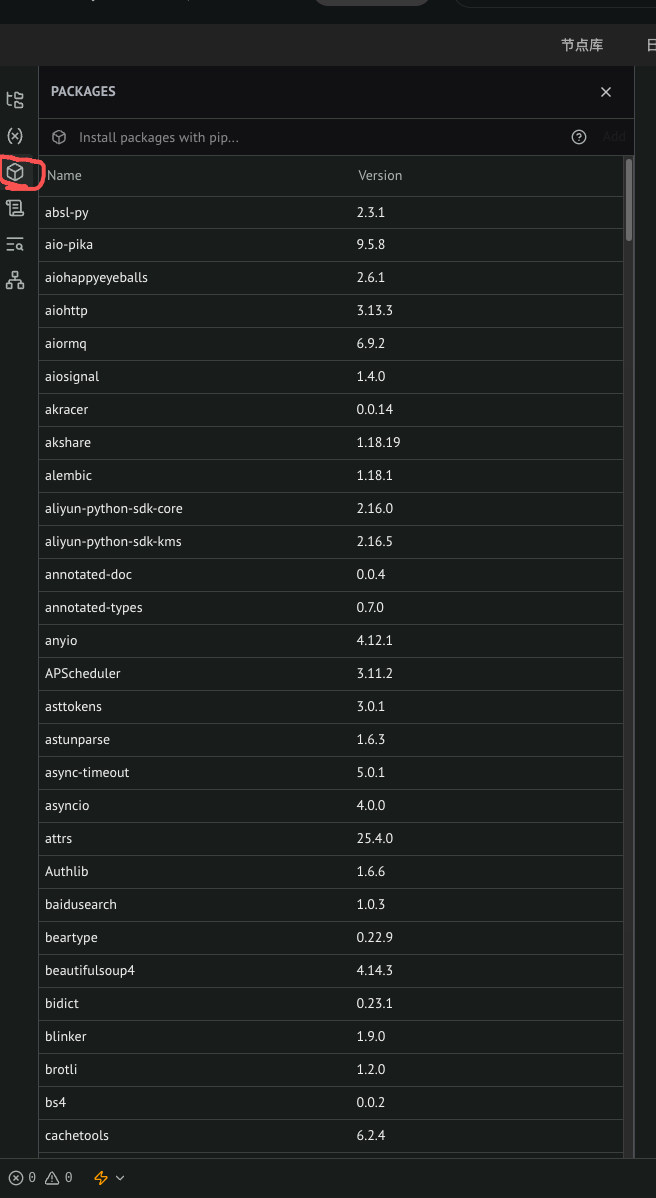Open the hierarchy diagram sidebar icon
Screen dimensions: 656x1198
pyautogui.click(x=15, y=280)
